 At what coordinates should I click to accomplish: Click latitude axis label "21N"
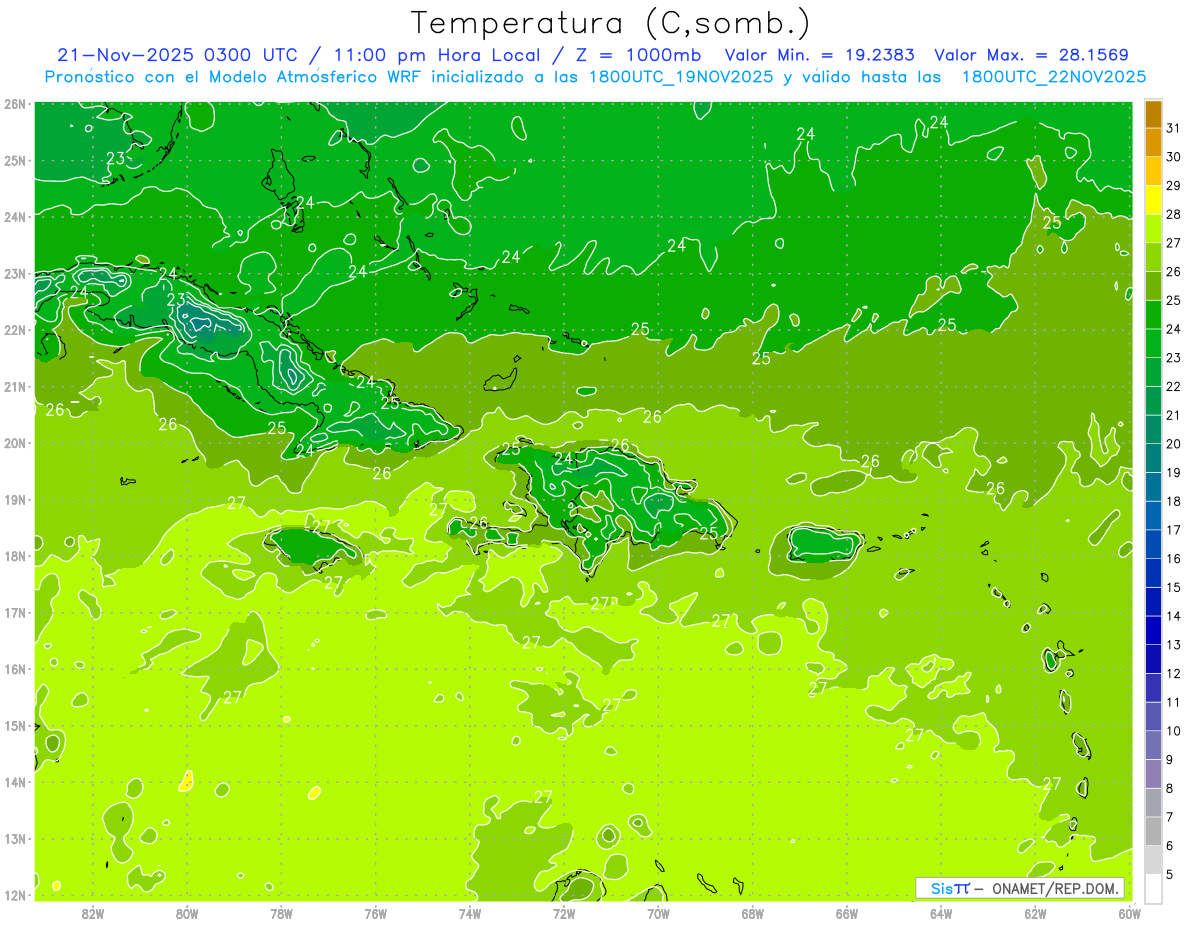tap(15, 386)
